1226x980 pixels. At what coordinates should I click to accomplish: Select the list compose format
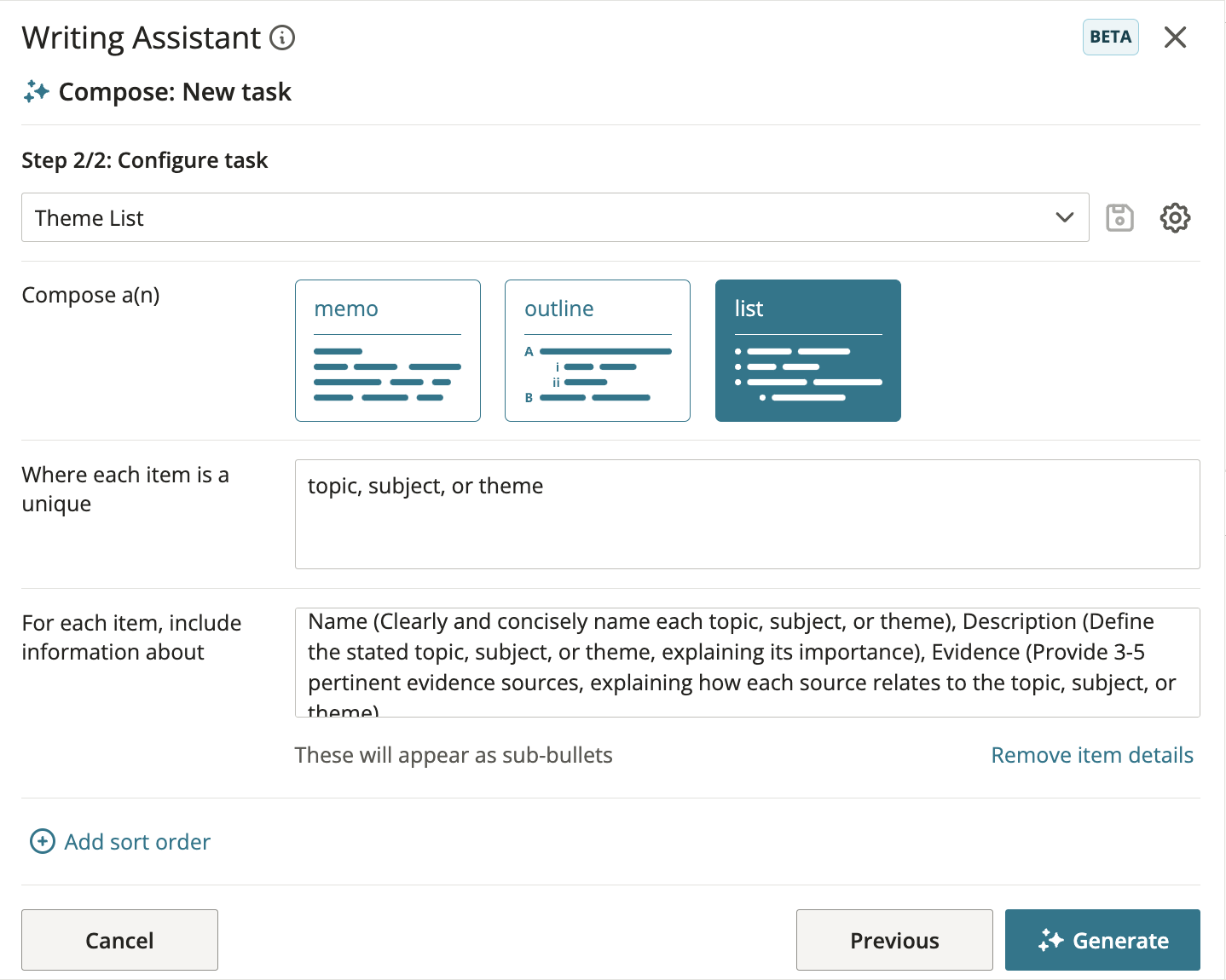(x=808, y=350)
